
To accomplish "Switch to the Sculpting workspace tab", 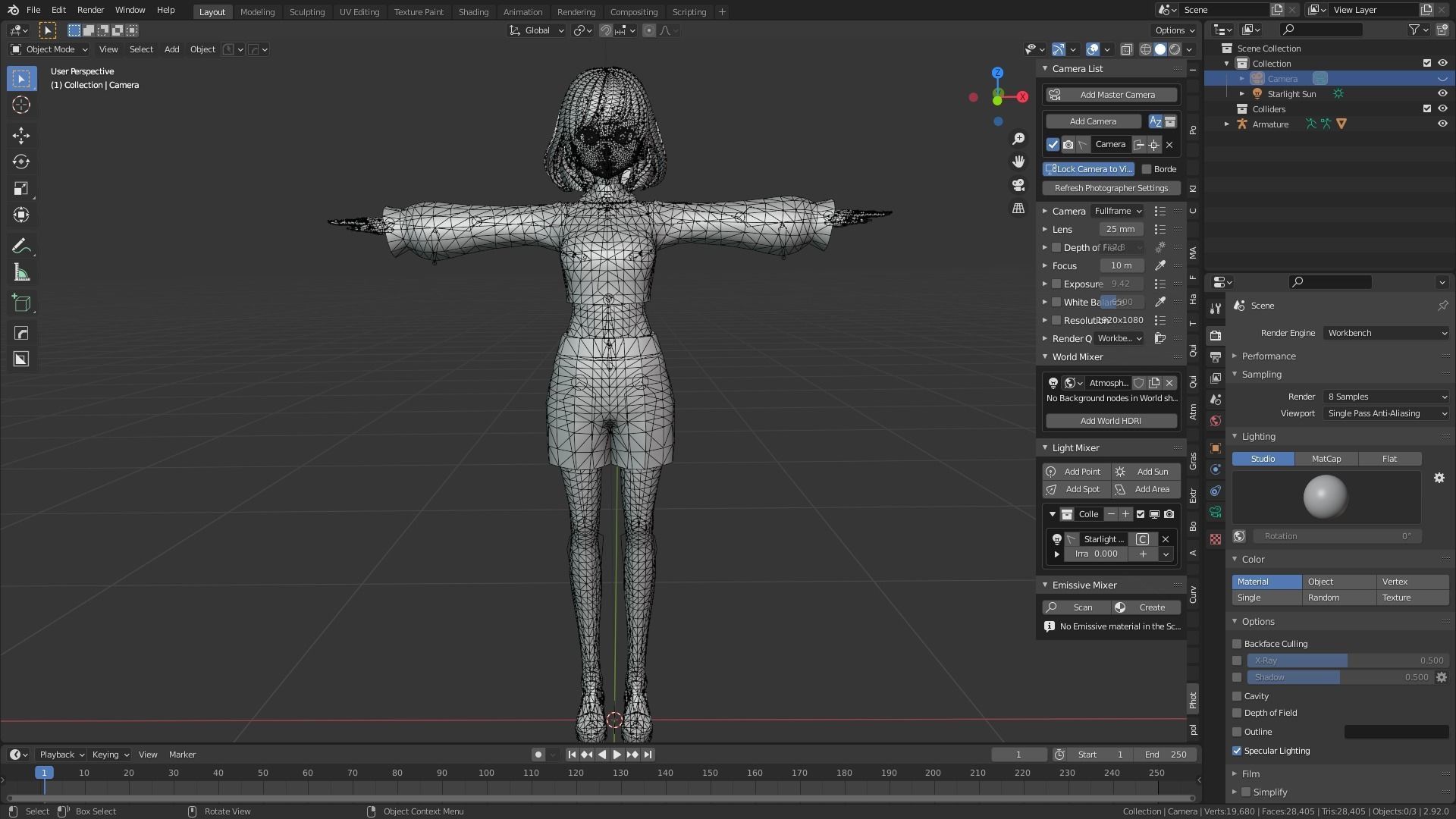I will 307,12.
